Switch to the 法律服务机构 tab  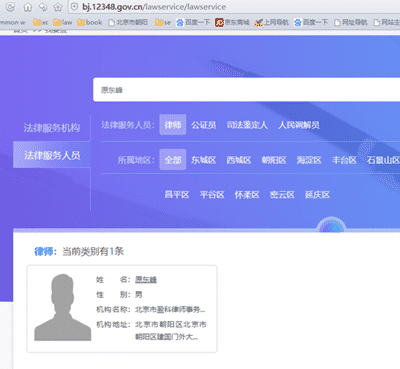pyautogui.click(x=52, y=128)
